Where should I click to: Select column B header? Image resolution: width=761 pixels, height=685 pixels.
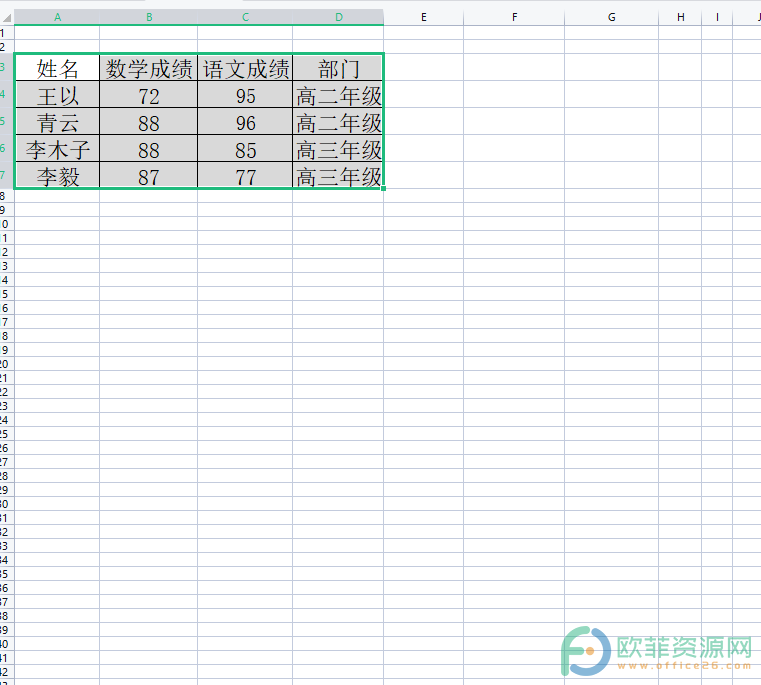click(149, 17)
